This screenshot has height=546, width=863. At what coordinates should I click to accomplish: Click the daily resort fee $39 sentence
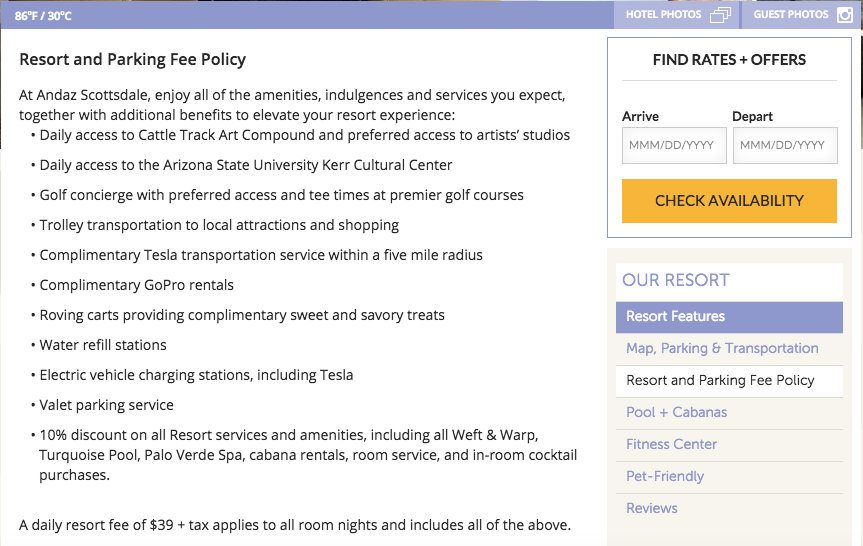tap(294, 525)
